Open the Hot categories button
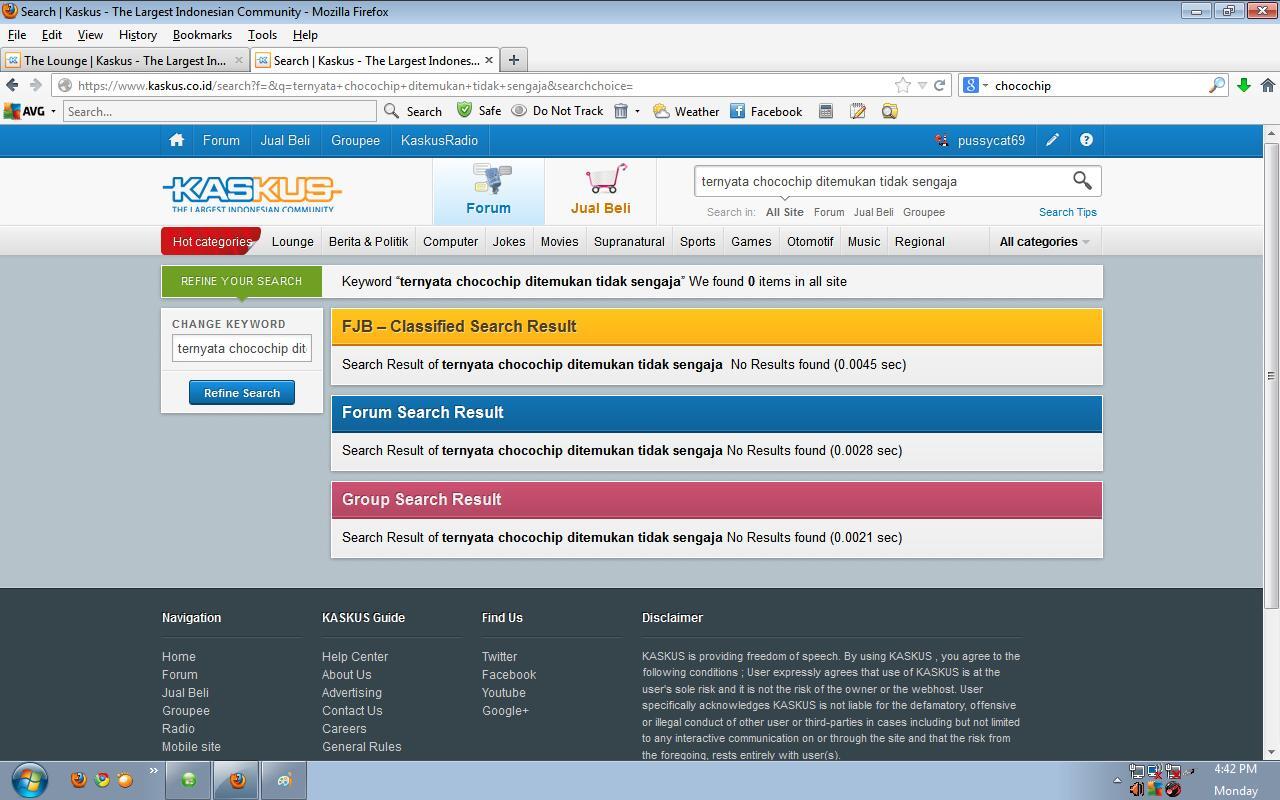 pyautogui.click(x=211, y=241)
